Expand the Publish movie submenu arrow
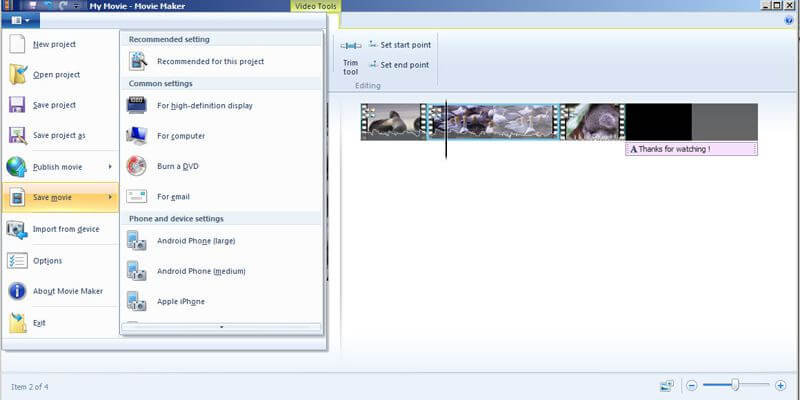800x400 pixels. (x=110, y=167)
